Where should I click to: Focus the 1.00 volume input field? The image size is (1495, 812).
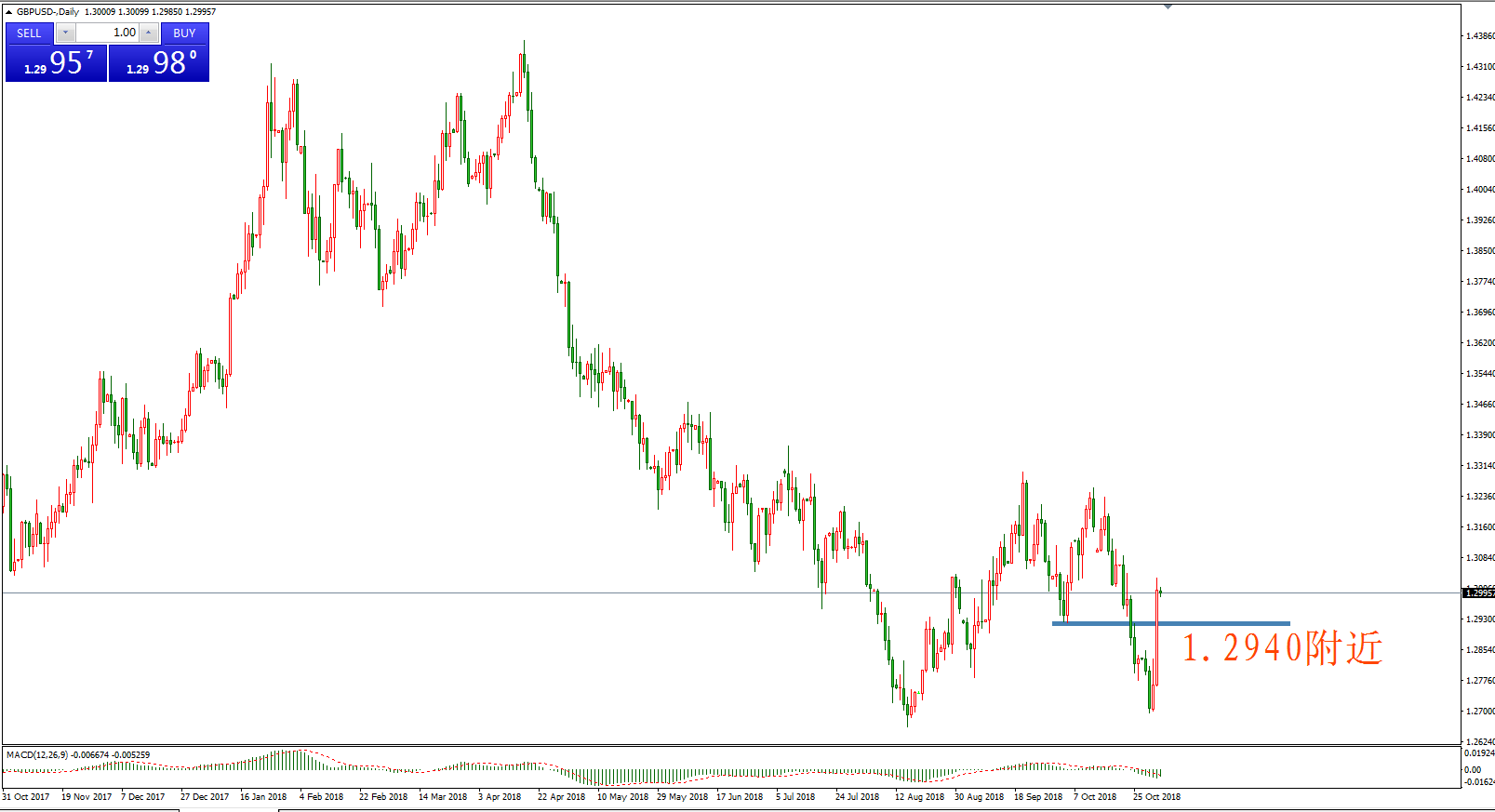107,33
